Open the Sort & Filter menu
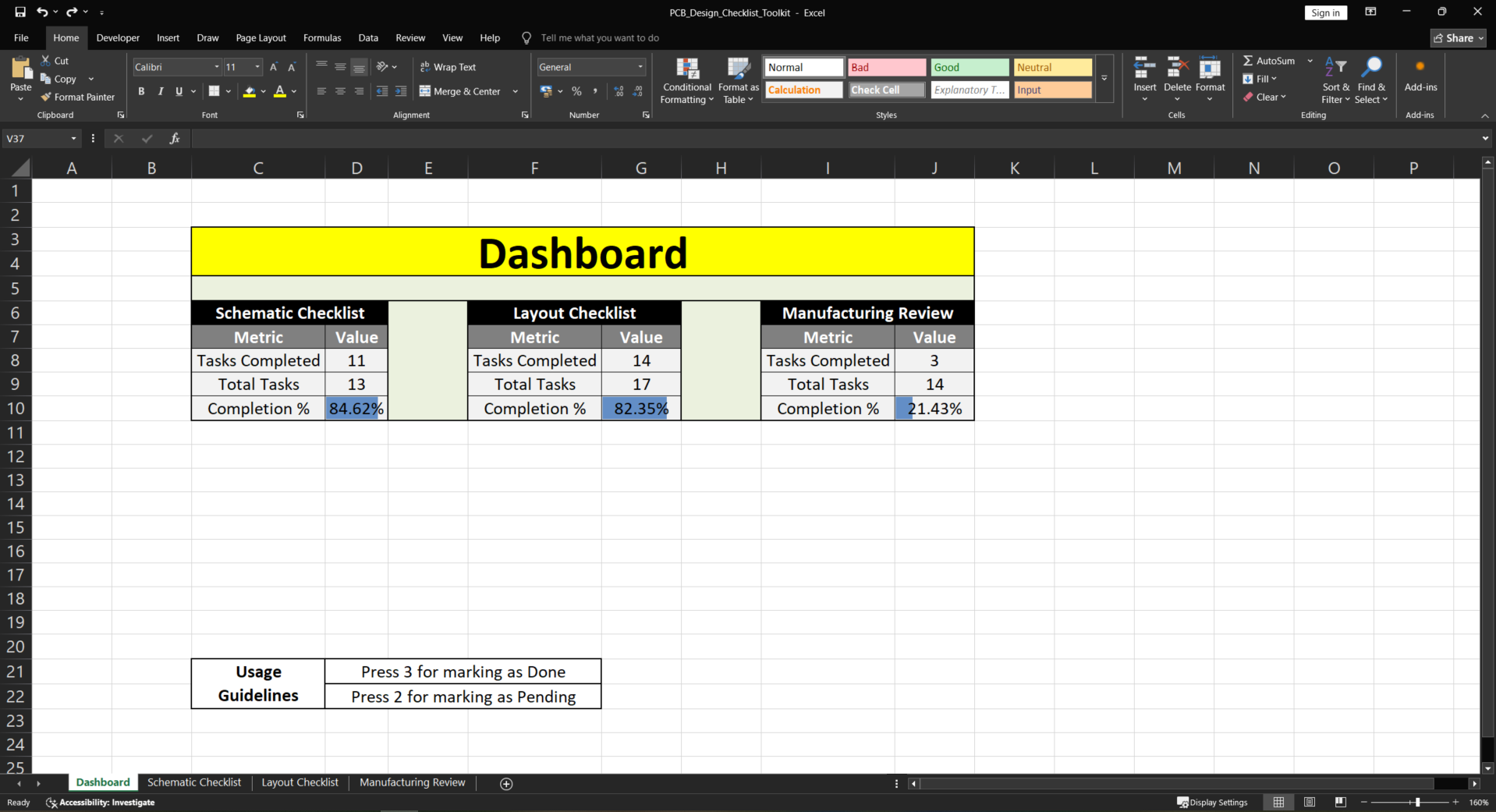Screen dimensions: 1496x812 tap(1335, 80)
